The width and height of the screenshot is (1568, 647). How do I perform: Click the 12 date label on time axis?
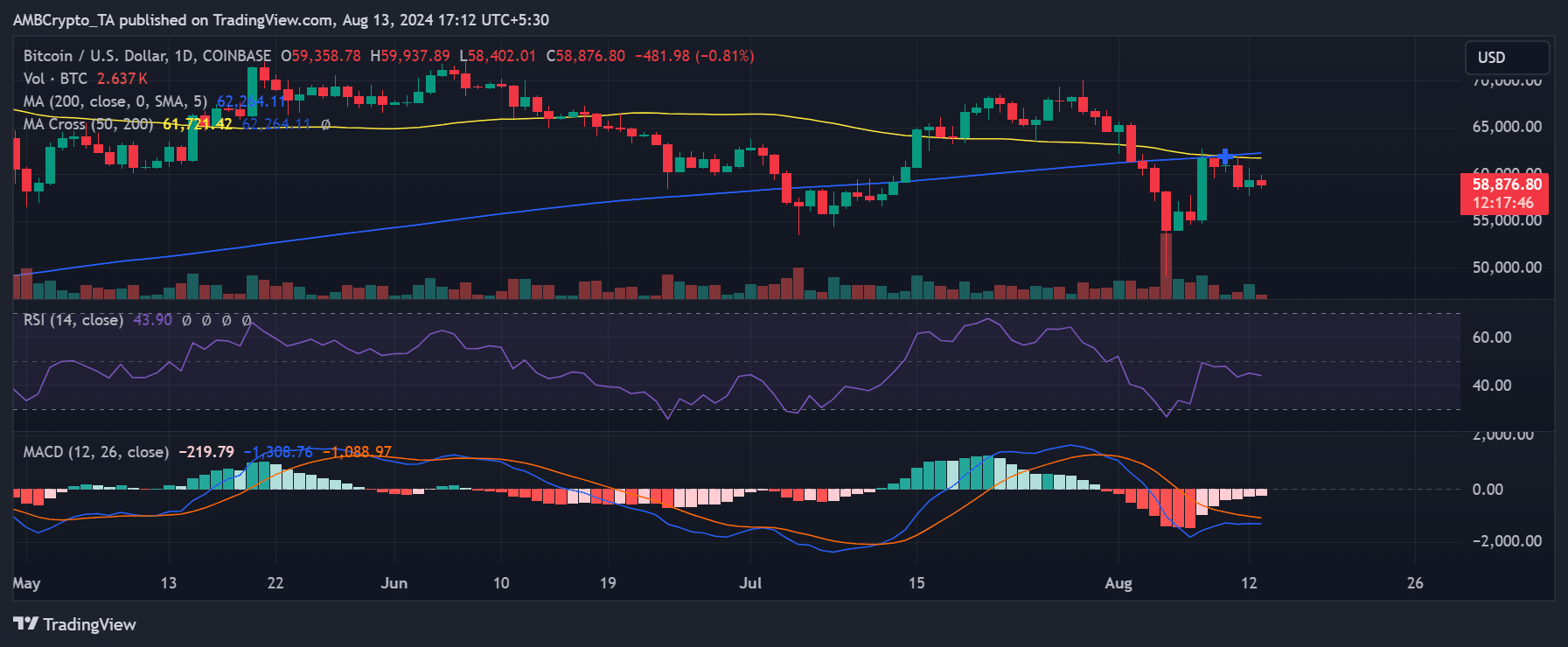click(1249, 583)
